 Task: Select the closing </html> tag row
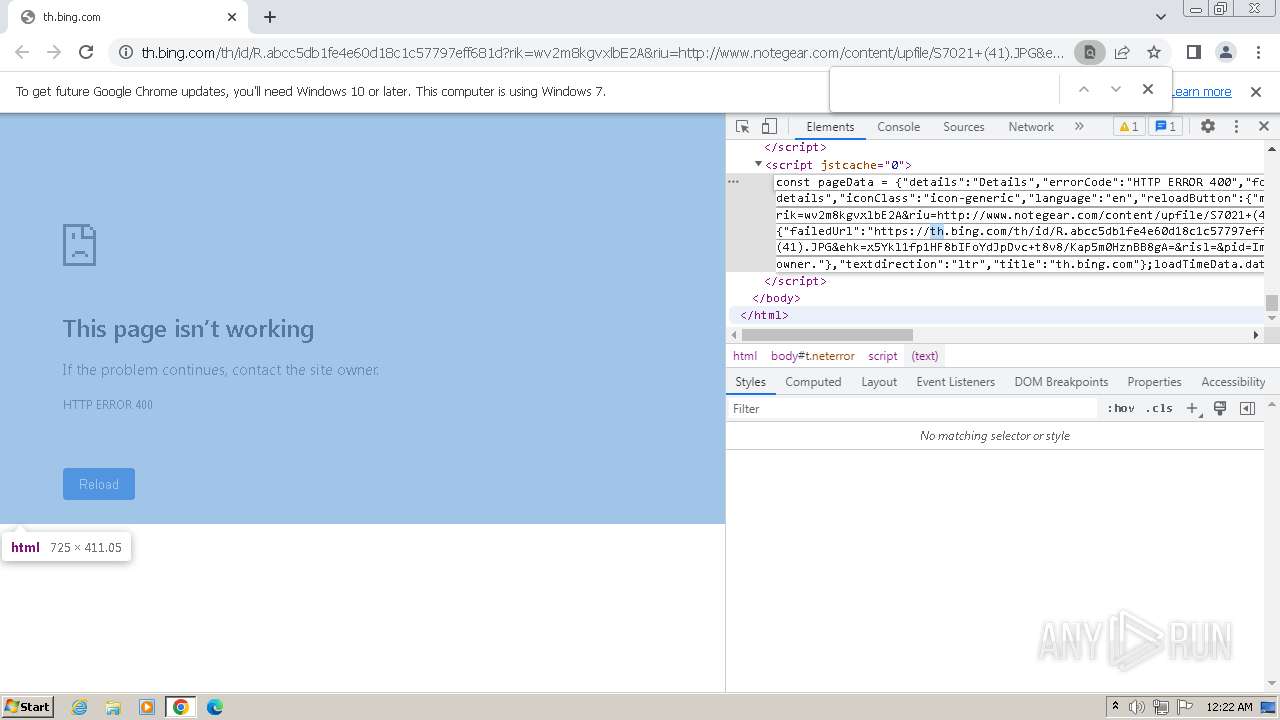point(764,315)
